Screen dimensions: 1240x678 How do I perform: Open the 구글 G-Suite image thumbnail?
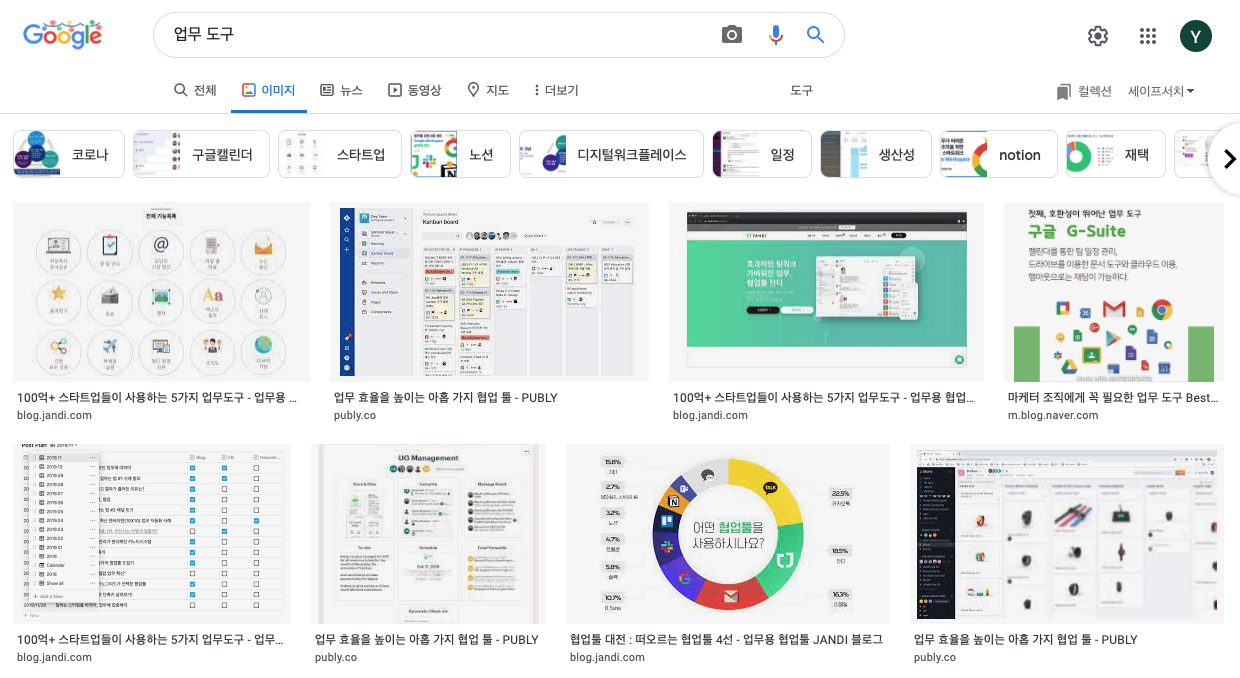(1114, 292)
